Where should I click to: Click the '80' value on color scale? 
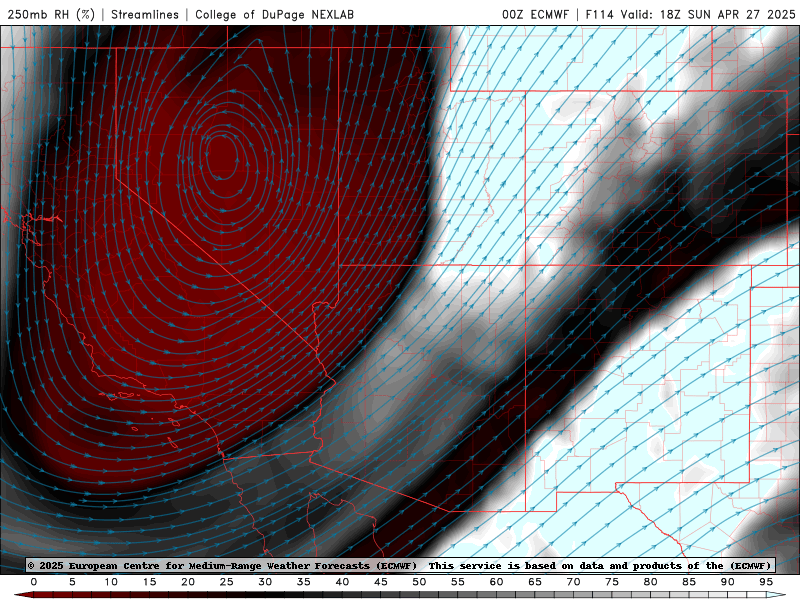tap(651, 582)
